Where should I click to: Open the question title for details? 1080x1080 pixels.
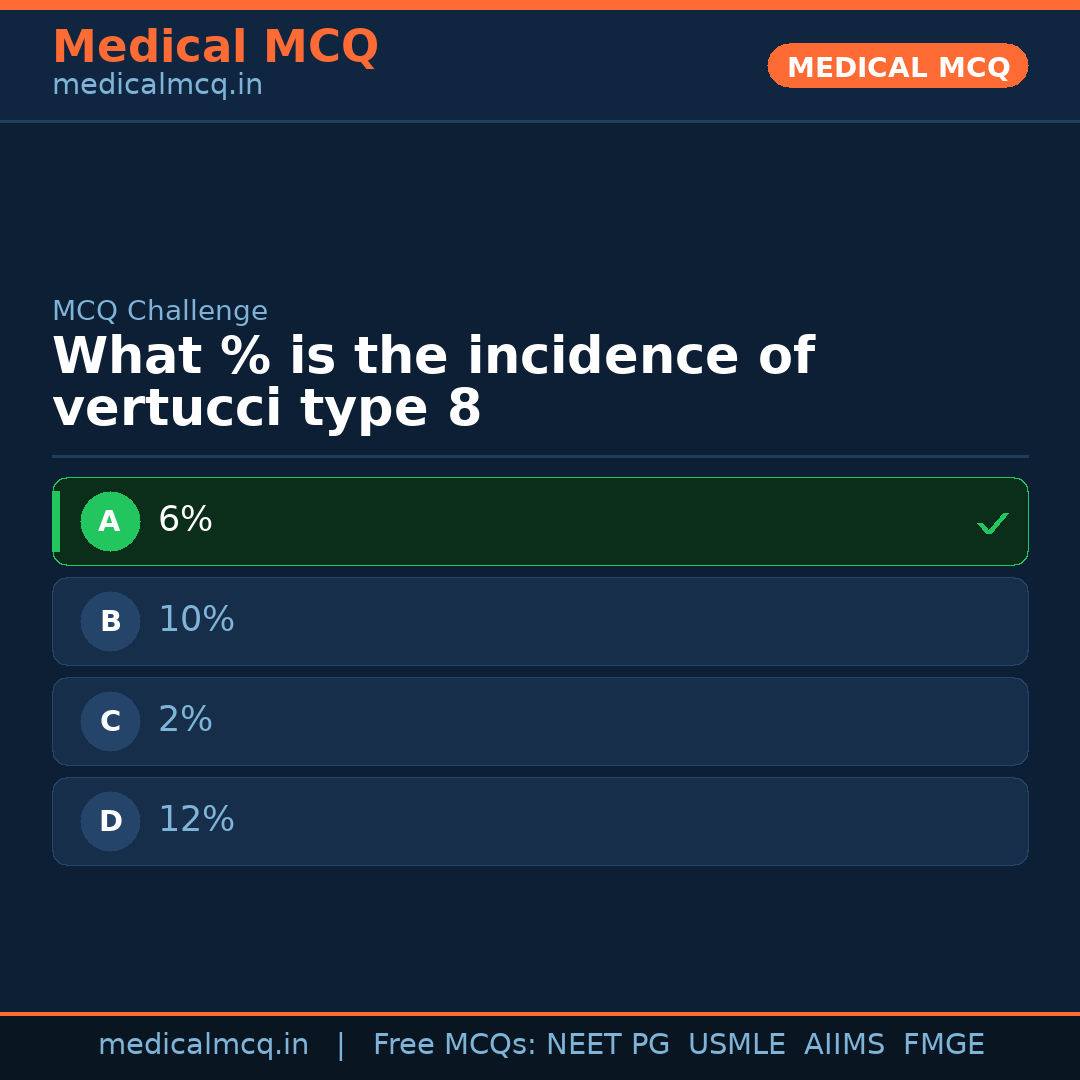click(x=434, y=380)
